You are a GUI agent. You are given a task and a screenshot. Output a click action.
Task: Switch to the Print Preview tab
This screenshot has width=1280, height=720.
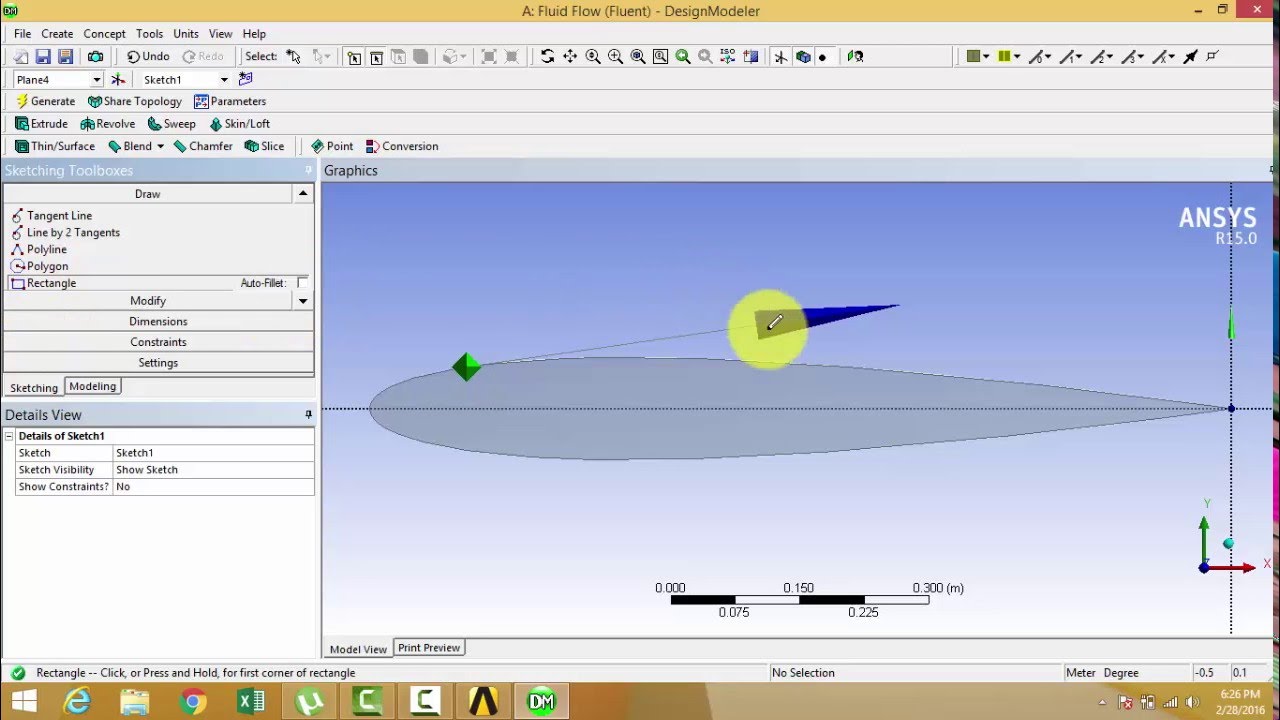click(429, 648)
